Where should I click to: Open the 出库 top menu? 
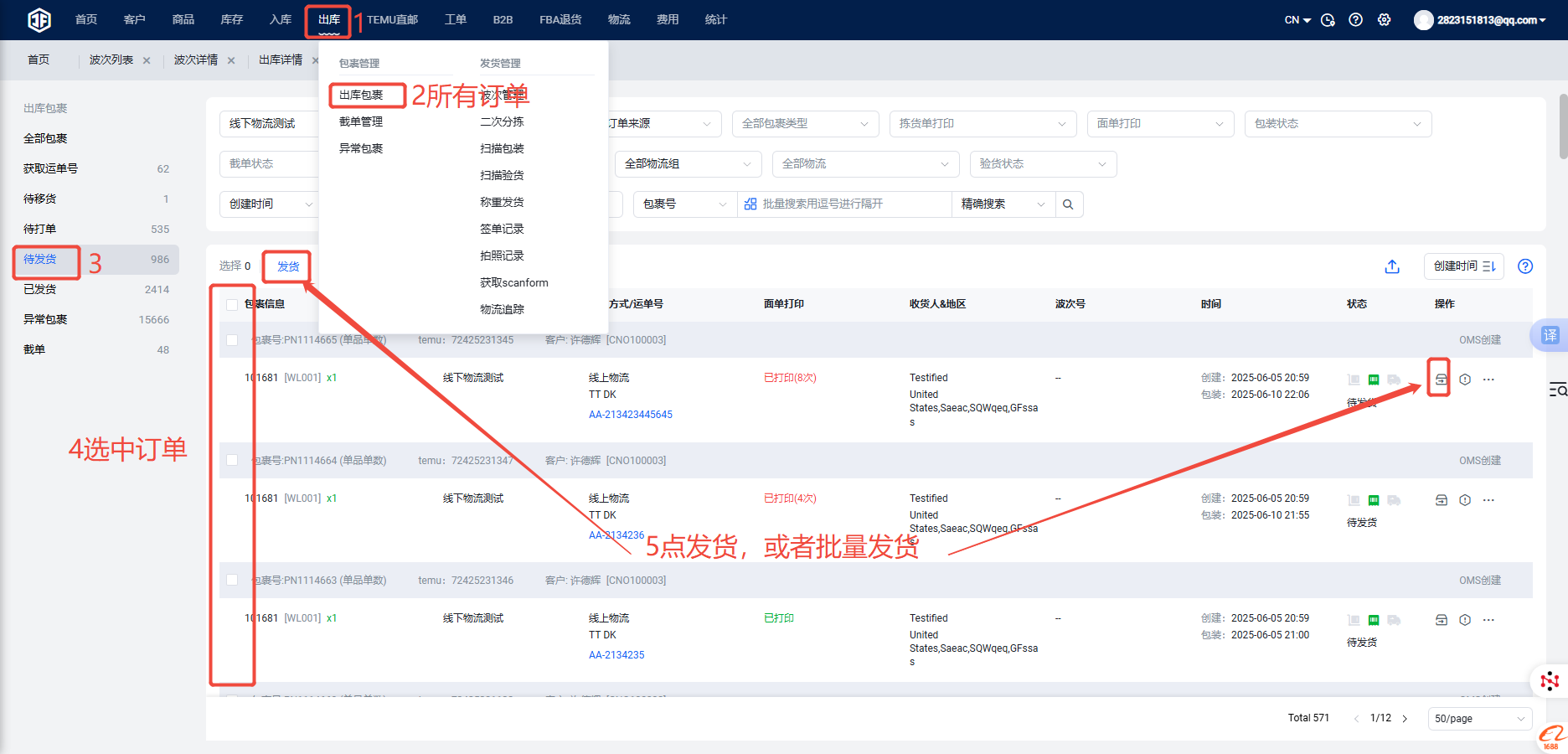tap(328, 20)
